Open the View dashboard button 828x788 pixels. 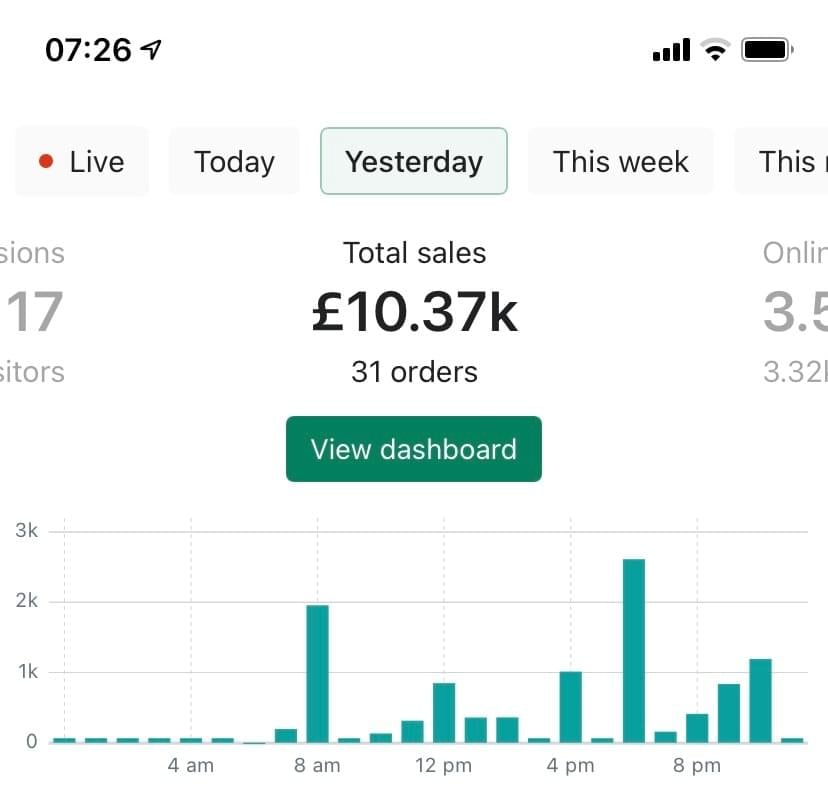(413, 449)
